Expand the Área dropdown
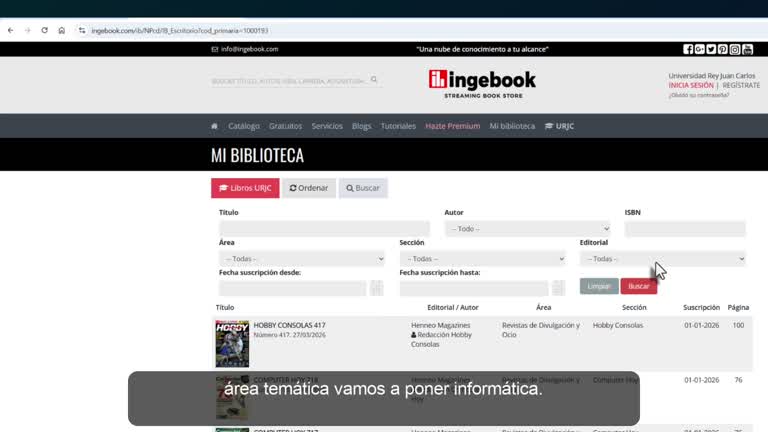Image resolution: width=768 pixels, height=432 pixels. click(302, 259)
